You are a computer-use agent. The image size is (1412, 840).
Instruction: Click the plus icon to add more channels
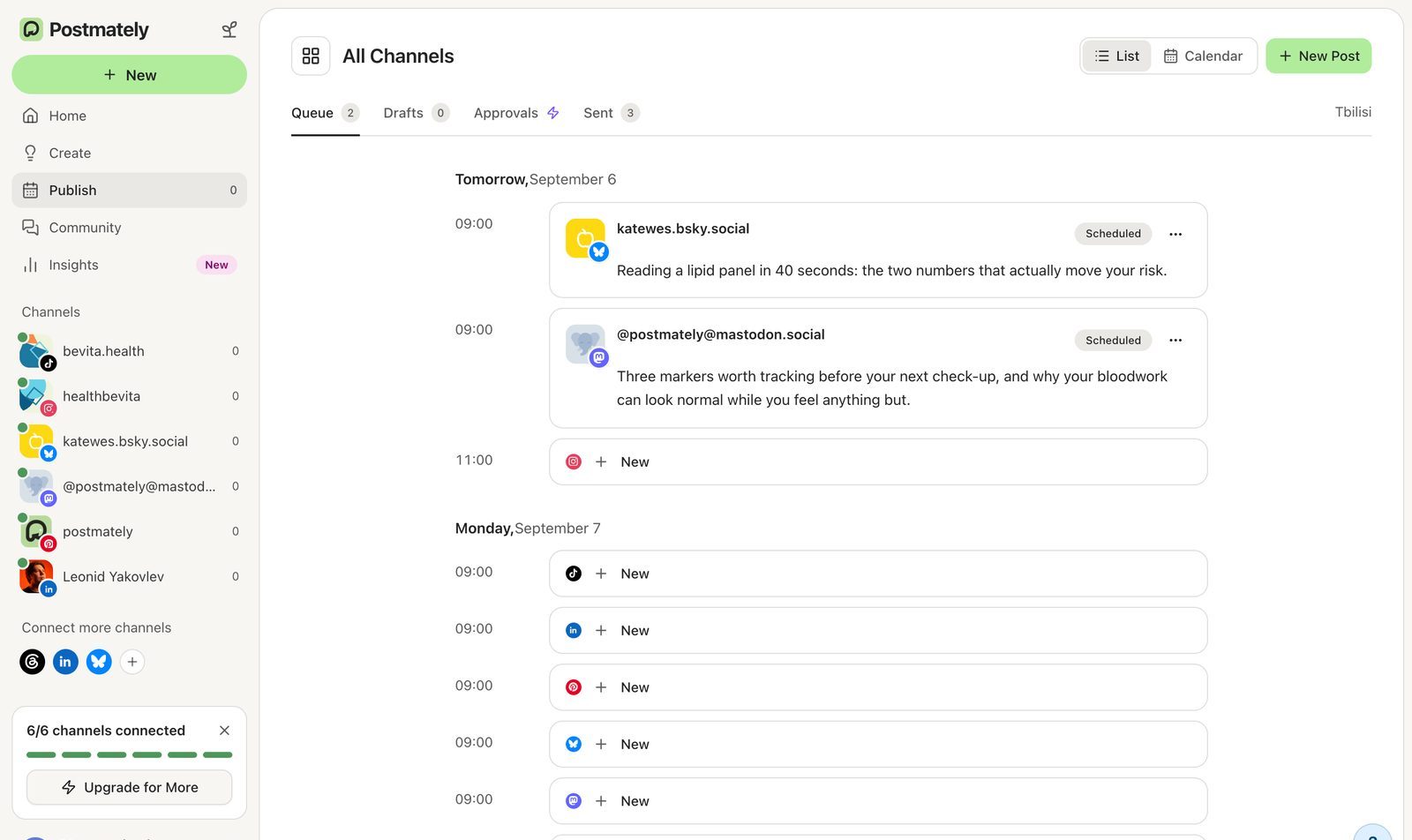(132, 662)
